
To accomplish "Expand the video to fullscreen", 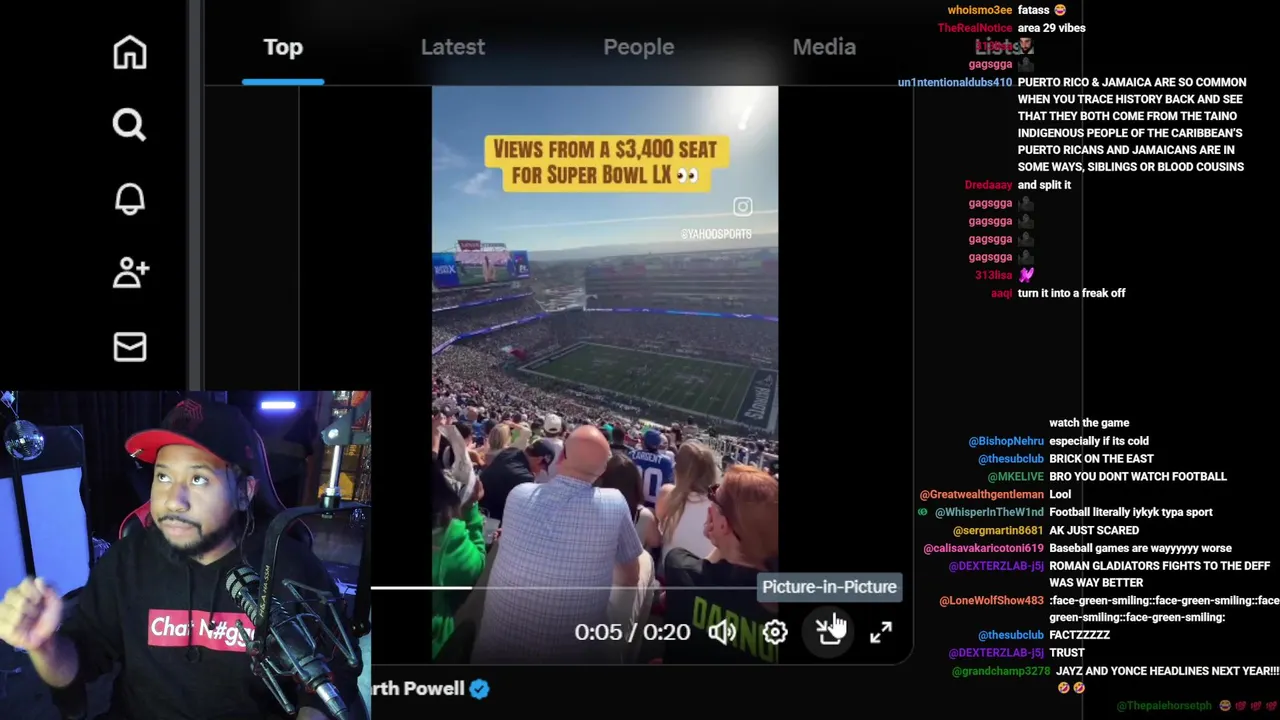I will point(881,632).
